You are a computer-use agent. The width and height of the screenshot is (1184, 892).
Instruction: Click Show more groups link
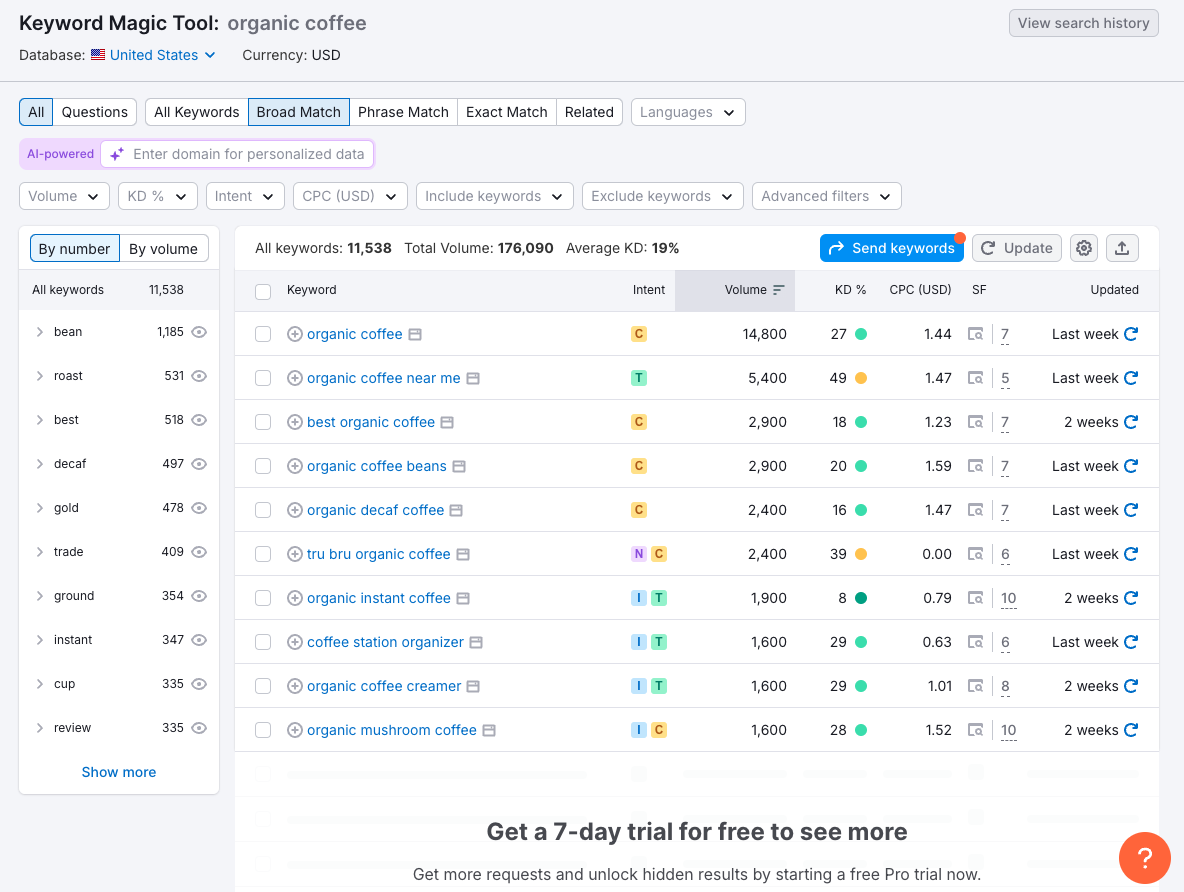[119, 772]
